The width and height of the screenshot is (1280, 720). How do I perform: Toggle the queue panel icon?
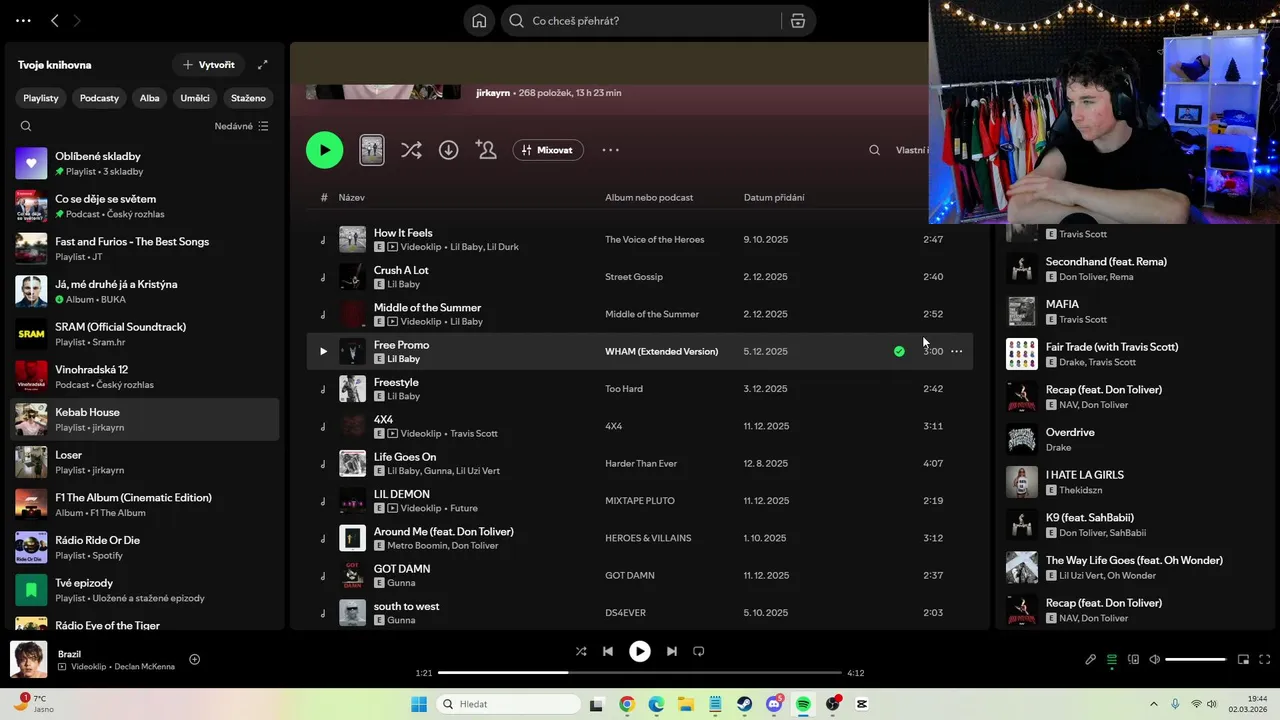tap(1112, 659)
